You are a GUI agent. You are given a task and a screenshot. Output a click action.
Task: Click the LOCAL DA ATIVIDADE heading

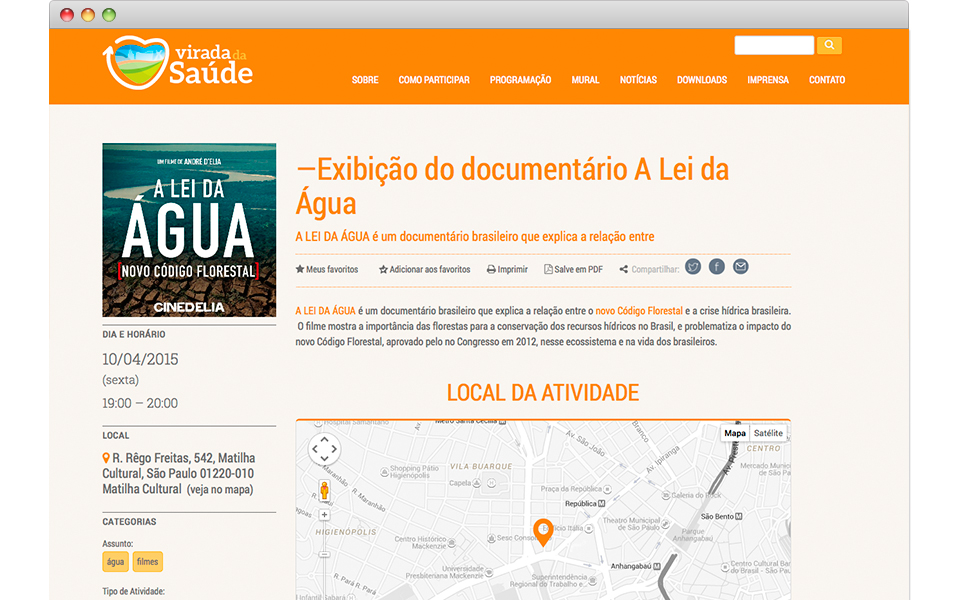point(543,392)
